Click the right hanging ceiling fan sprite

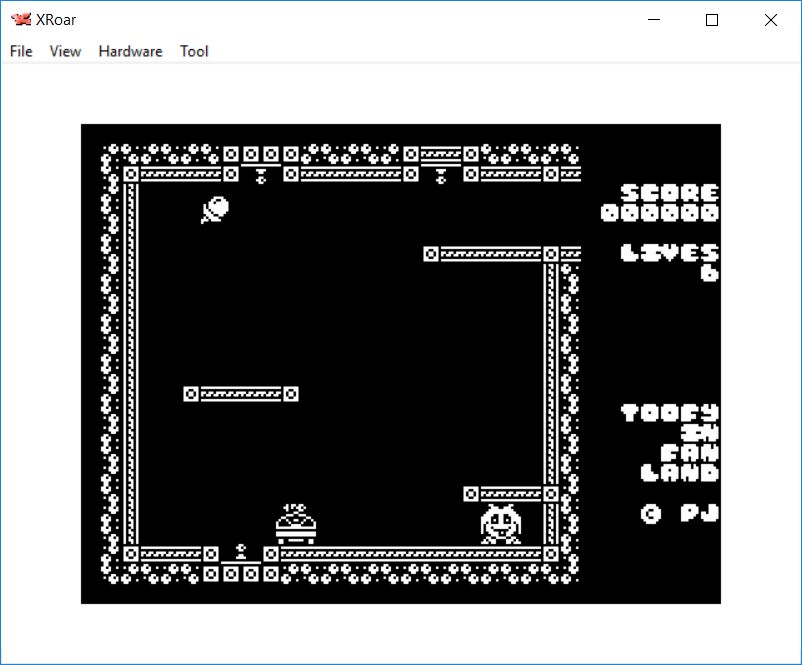click(440, 176)
